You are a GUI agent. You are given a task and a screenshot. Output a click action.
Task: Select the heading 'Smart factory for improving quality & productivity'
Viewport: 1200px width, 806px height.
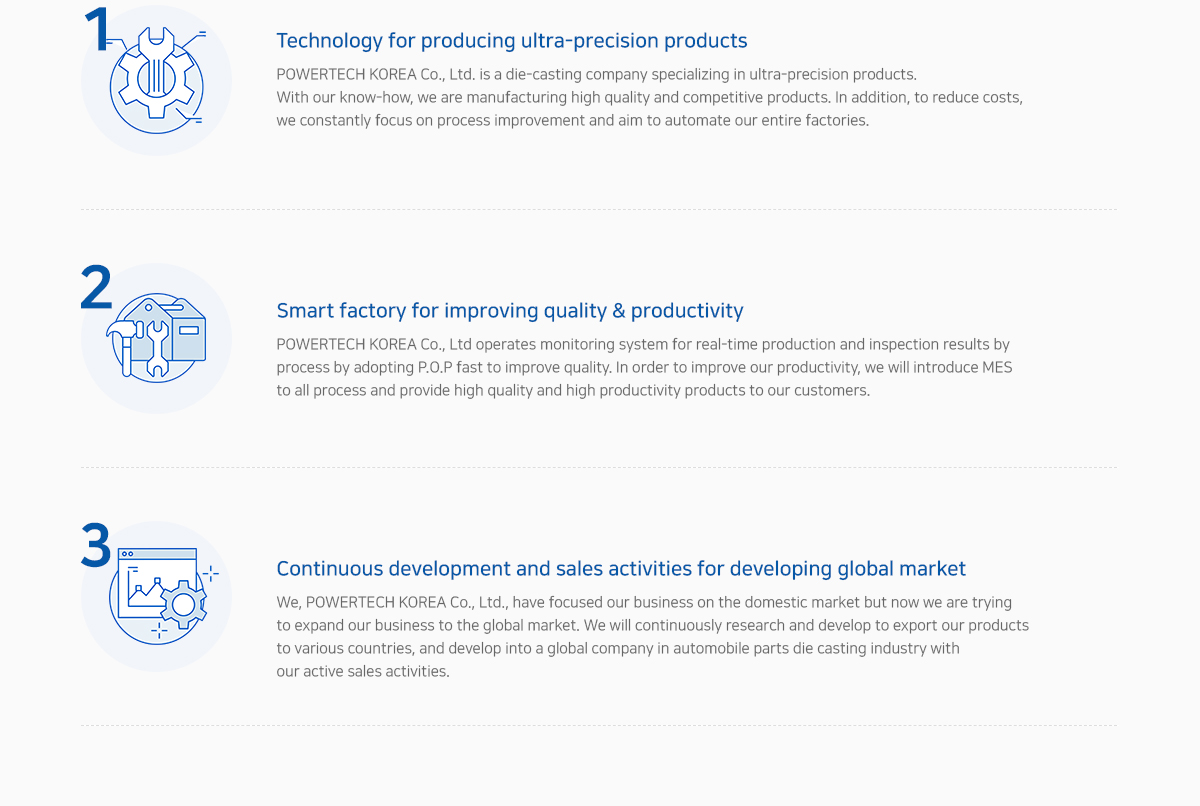pyautogui.click(x=510, y=311)
